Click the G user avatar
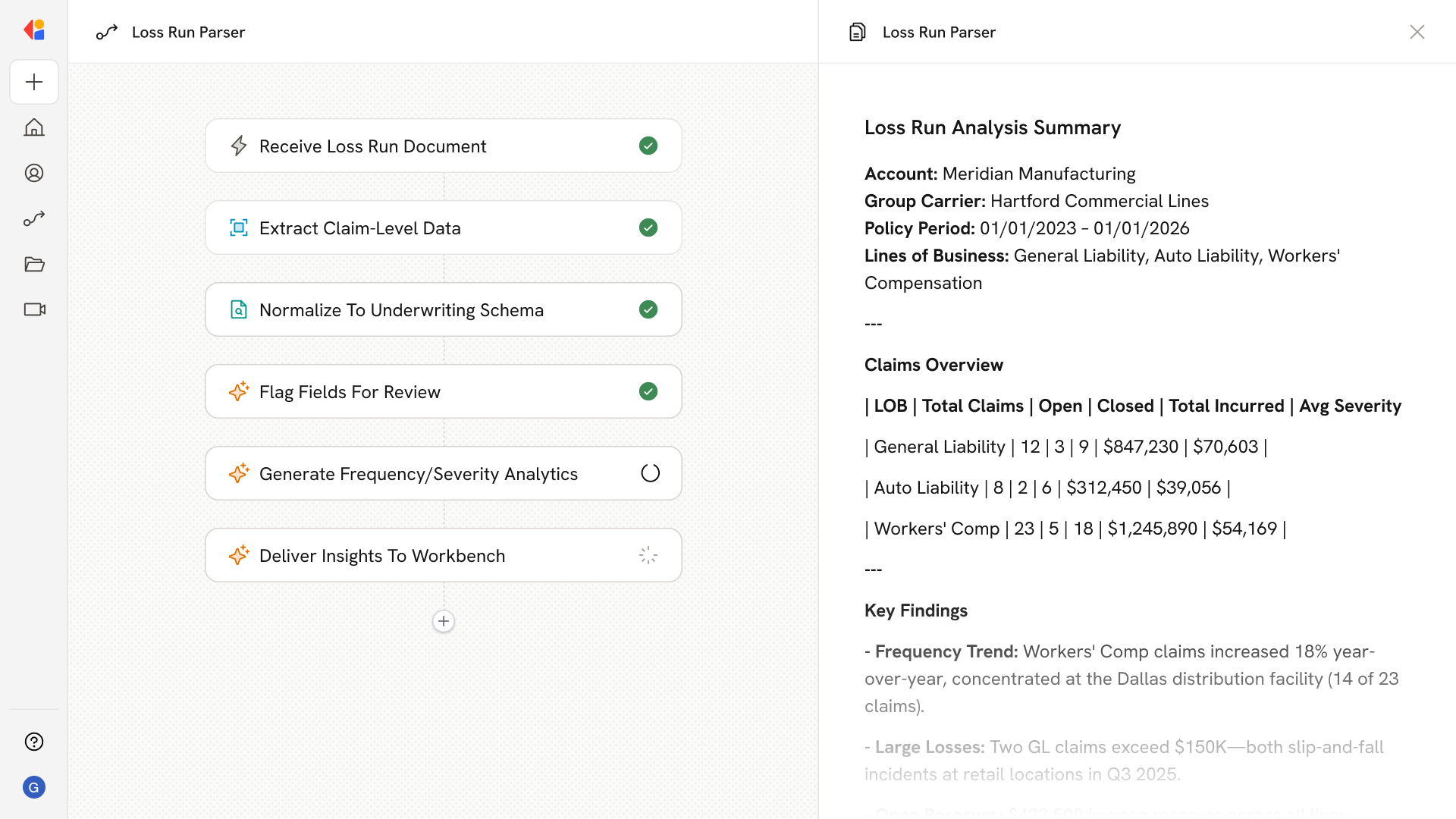1456x819 pixels. pyautogui.click(x=34, y=787)
